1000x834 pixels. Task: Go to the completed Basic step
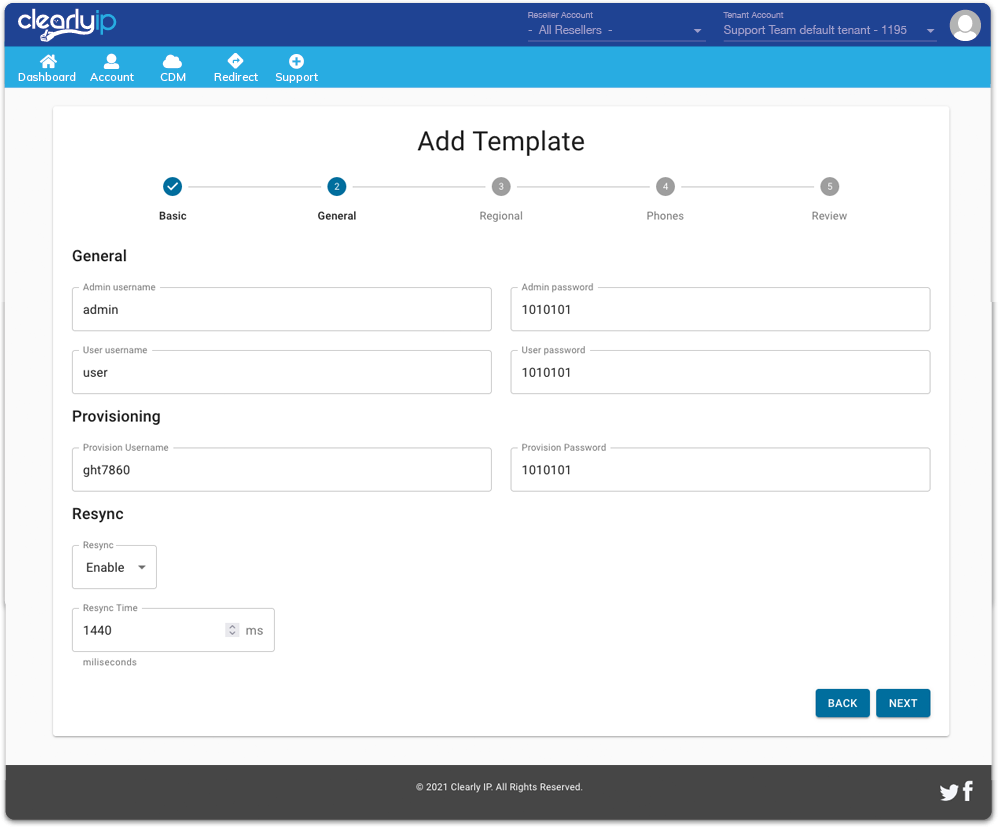pos(172,187)
